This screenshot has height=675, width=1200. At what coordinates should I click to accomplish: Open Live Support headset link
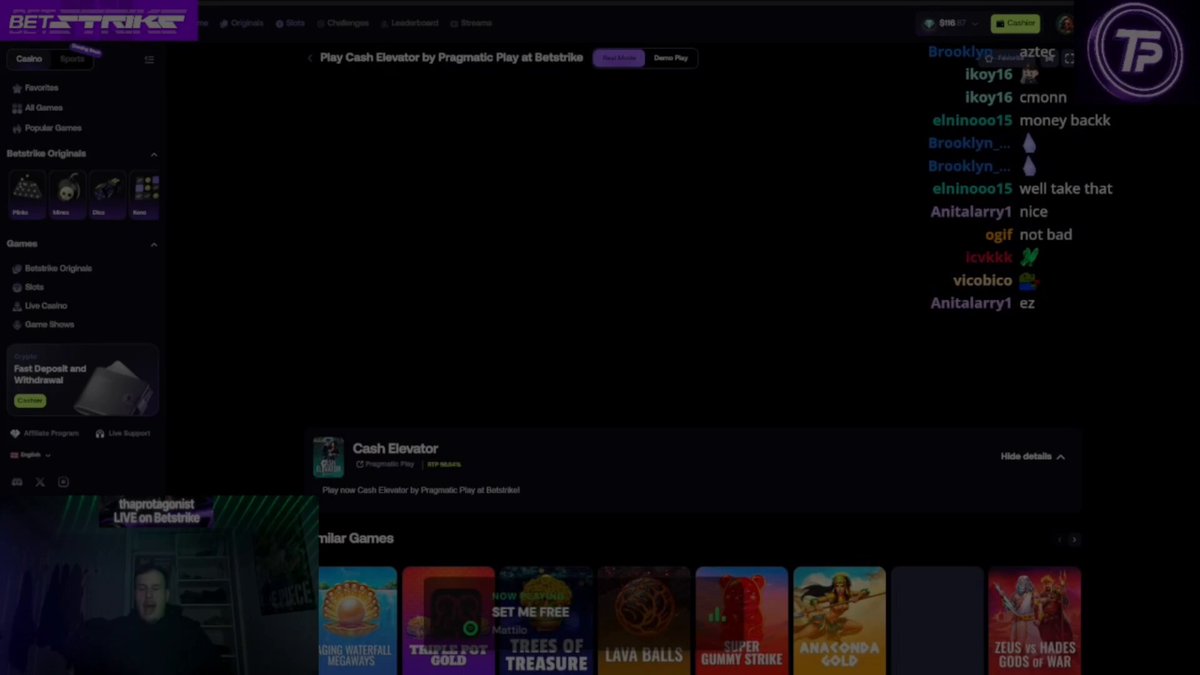tap(122, 434)
